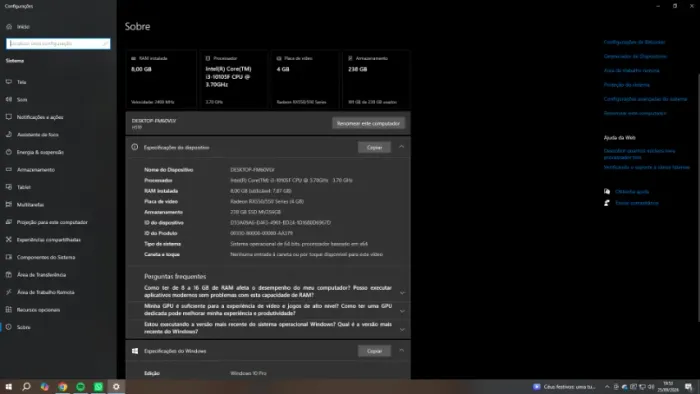Open Configurações avançadas do sistema link

(645, 99)
